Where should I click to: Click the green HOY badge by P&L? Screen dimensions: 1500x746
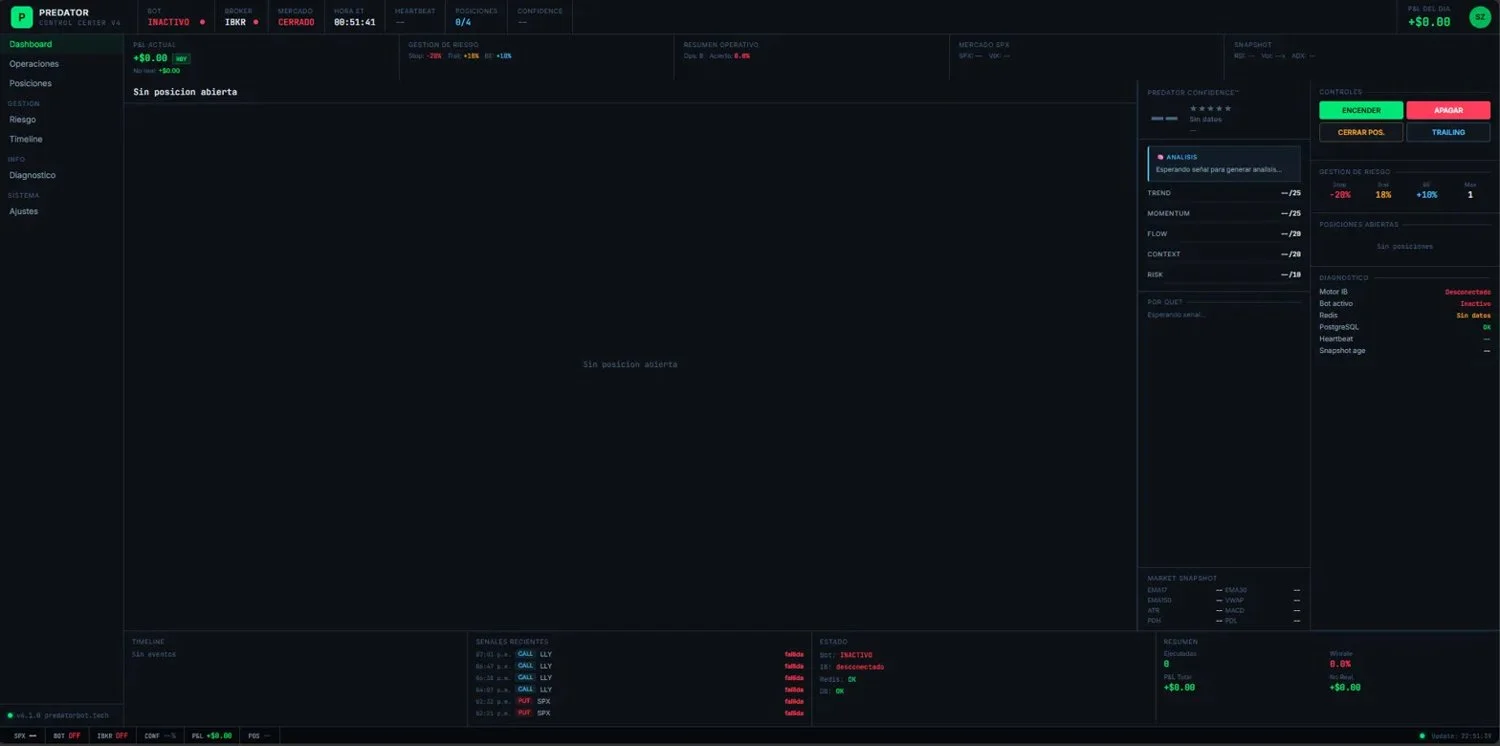pyautogui.click(x=182, y=59)
